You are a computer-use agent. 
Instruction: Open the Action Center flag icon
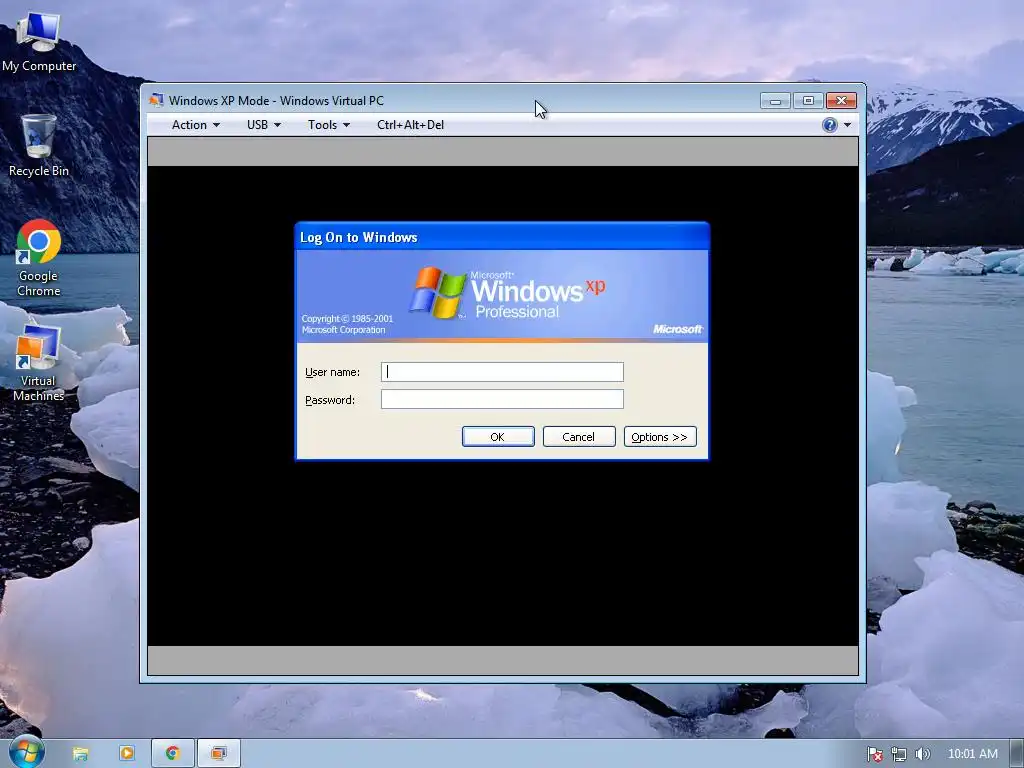click(x=874, y=754)
